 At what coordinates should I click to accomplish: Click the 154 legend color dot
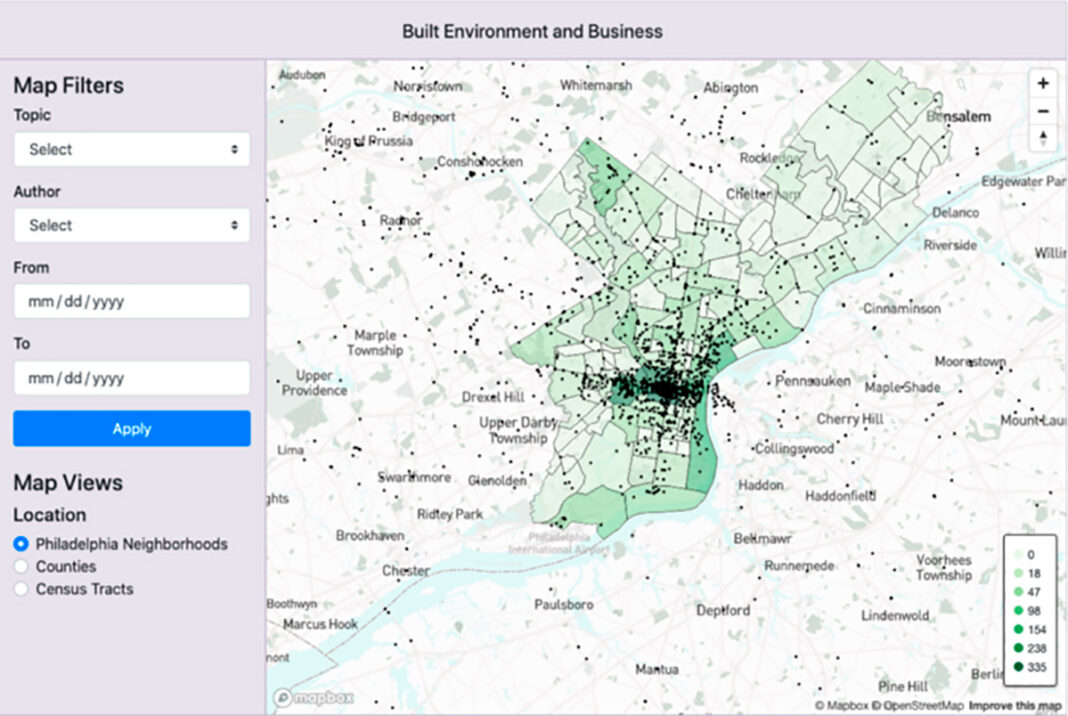click(1018, 629)
